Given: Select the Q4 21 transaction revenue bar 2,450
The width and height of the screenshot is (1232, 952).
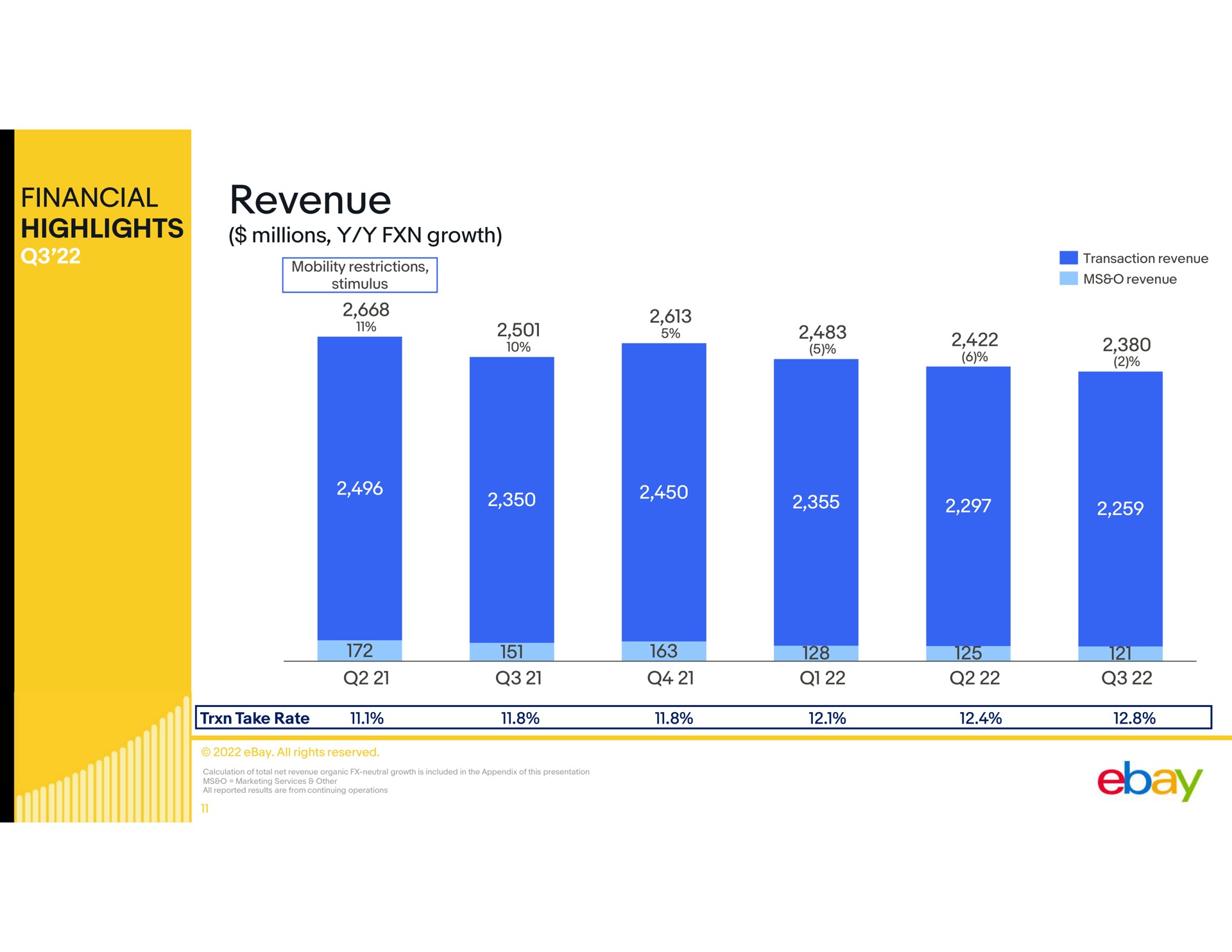Looking at the screenshot, I should (x=664, y=492).
